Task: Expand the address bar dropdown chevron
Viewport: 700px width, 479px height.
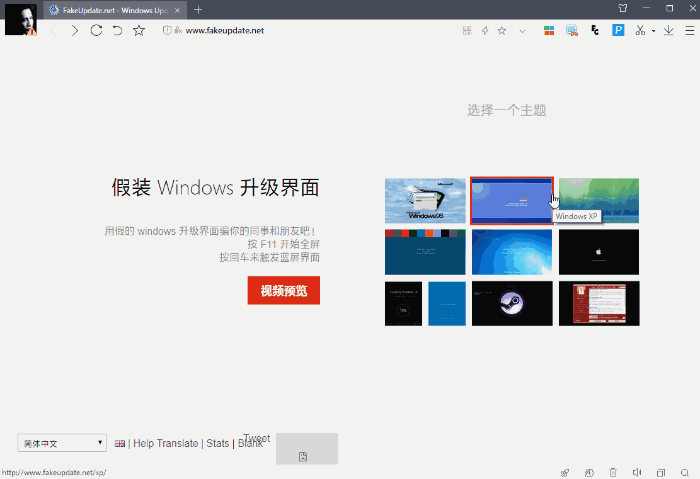Action: 522,31
